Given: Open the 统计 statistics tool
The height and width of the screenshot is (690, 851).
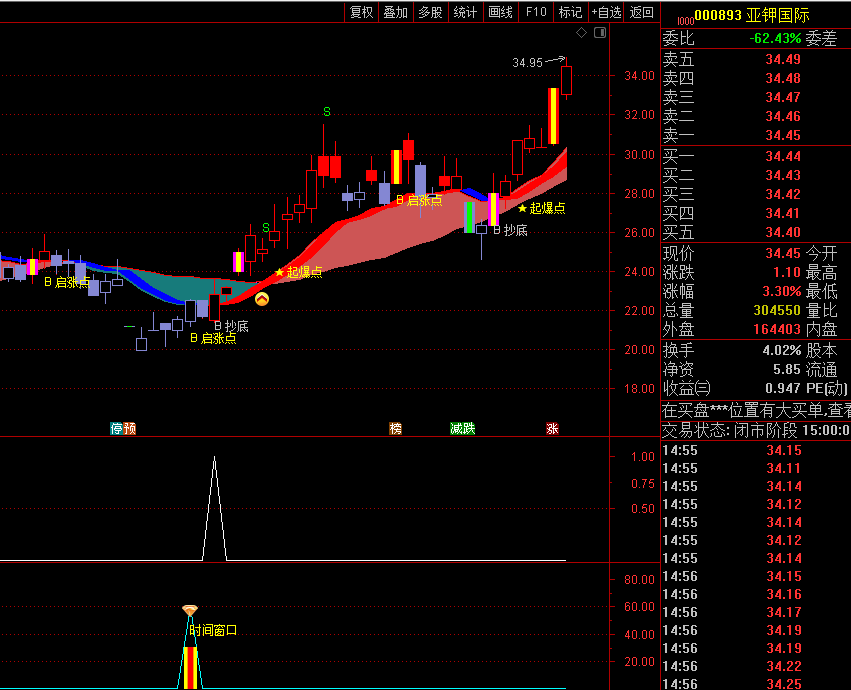Looking at the screenshot, I should [x=465, y=12].
